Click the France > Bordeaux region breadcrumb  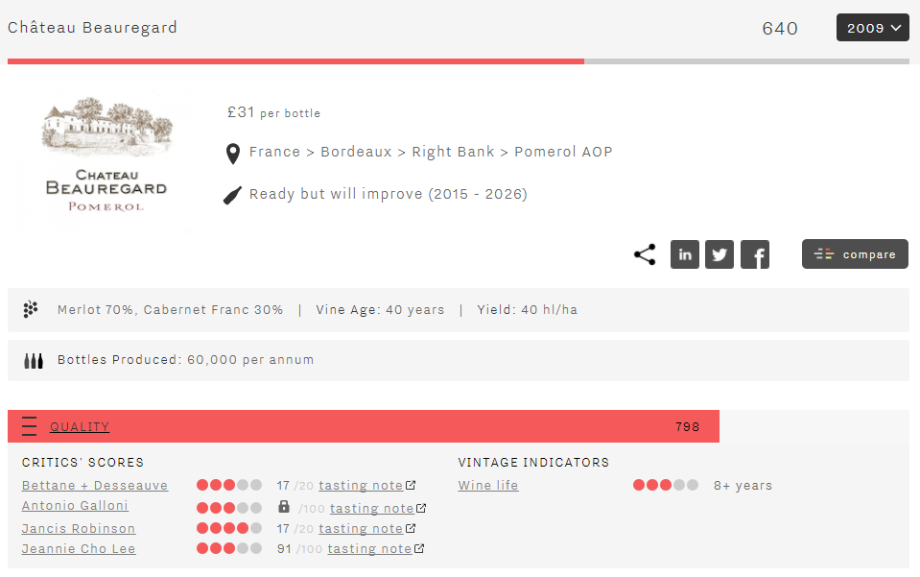(x=431, y=151)
